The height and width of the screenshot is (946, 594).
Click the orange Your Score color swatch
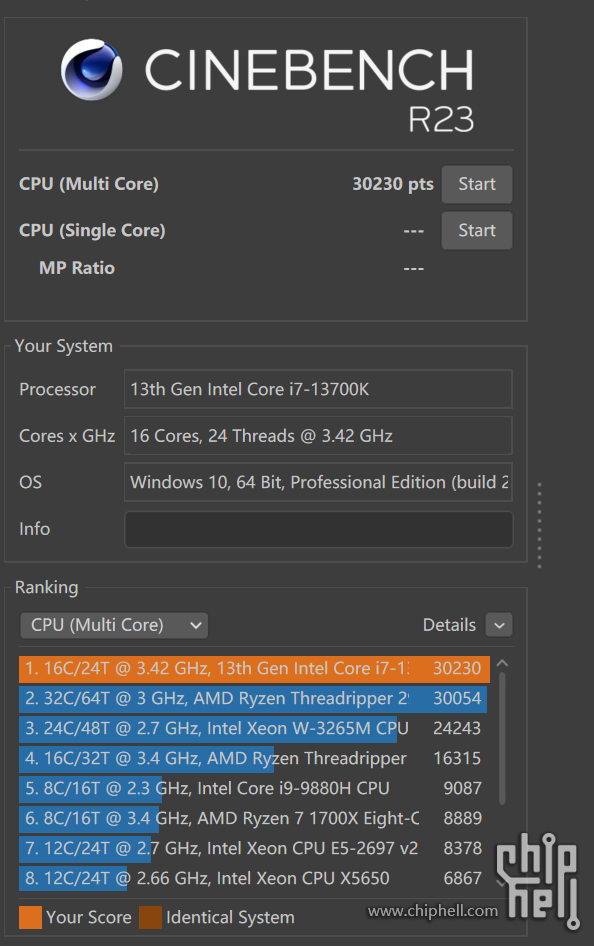(30, 917)
